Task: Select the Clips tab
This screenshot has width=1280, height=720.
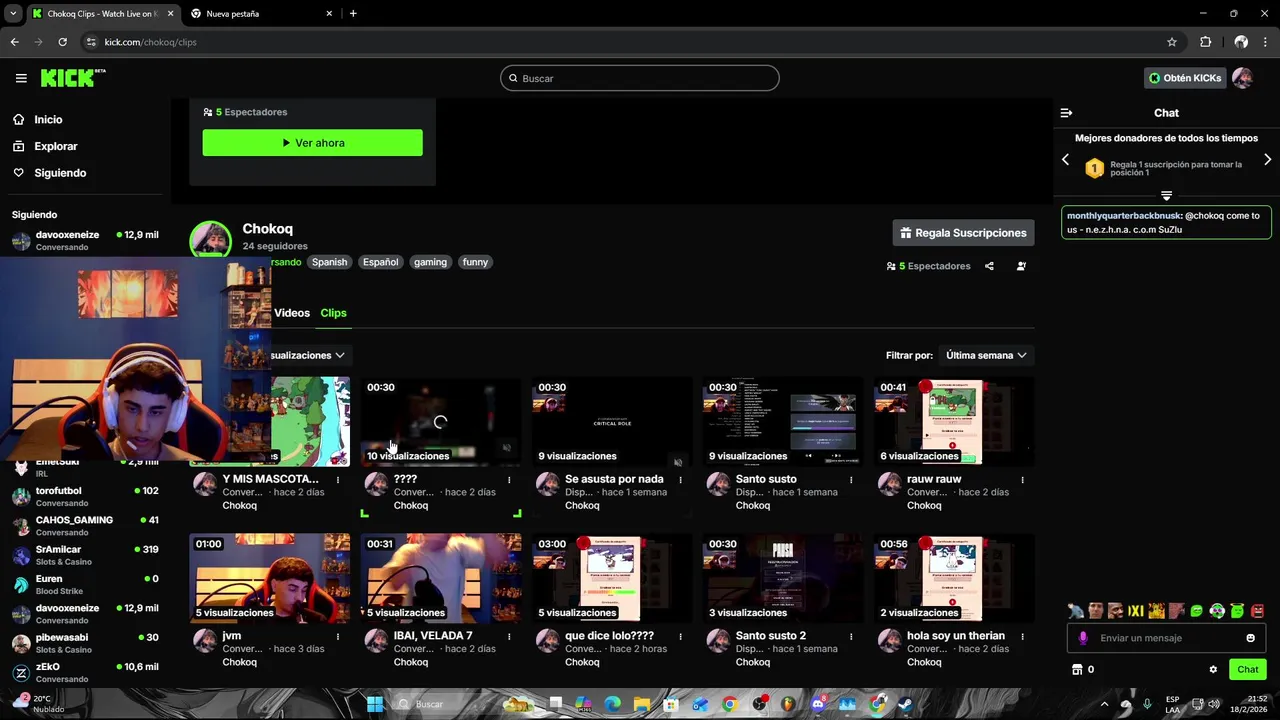Action: (333, 313)
